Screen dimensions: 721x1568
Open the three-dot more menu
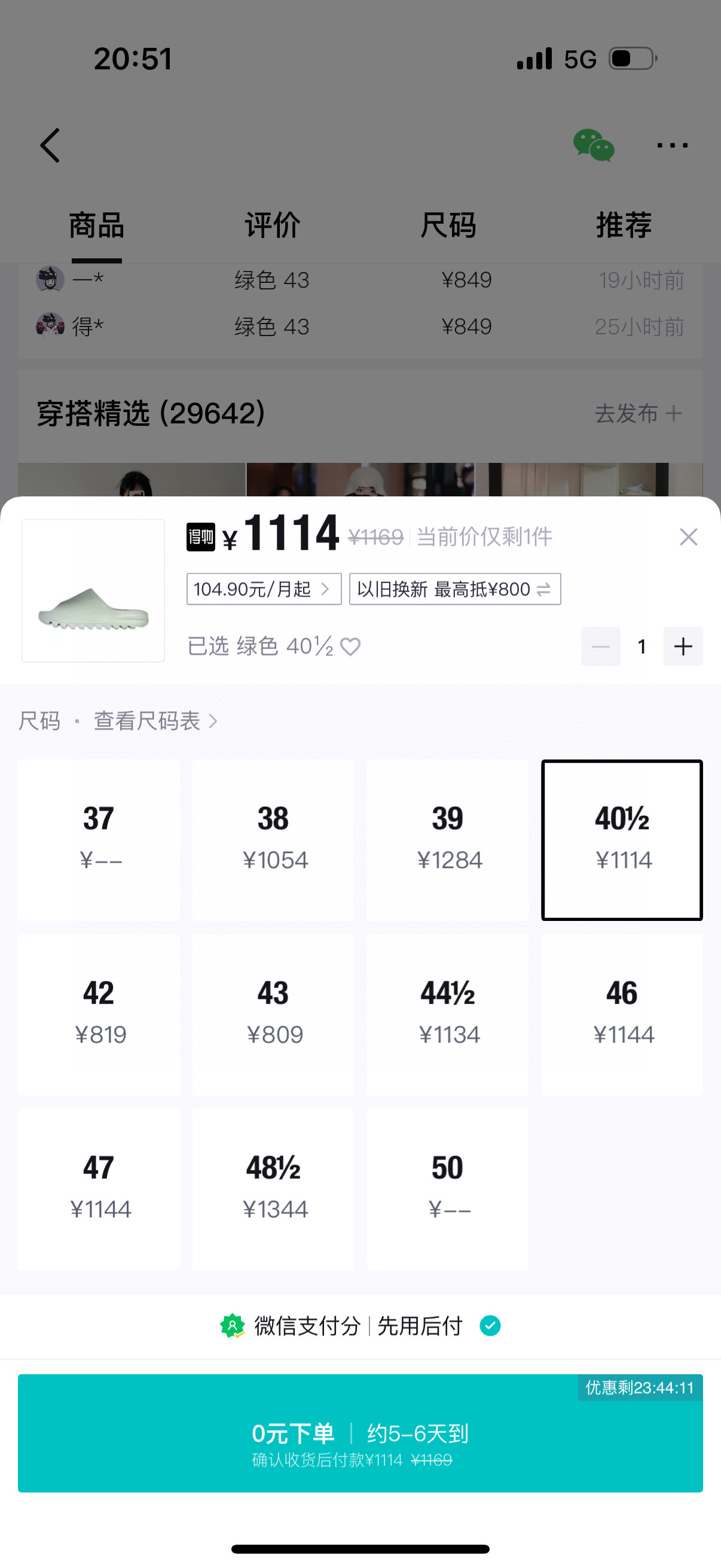[x=672, y=145]
